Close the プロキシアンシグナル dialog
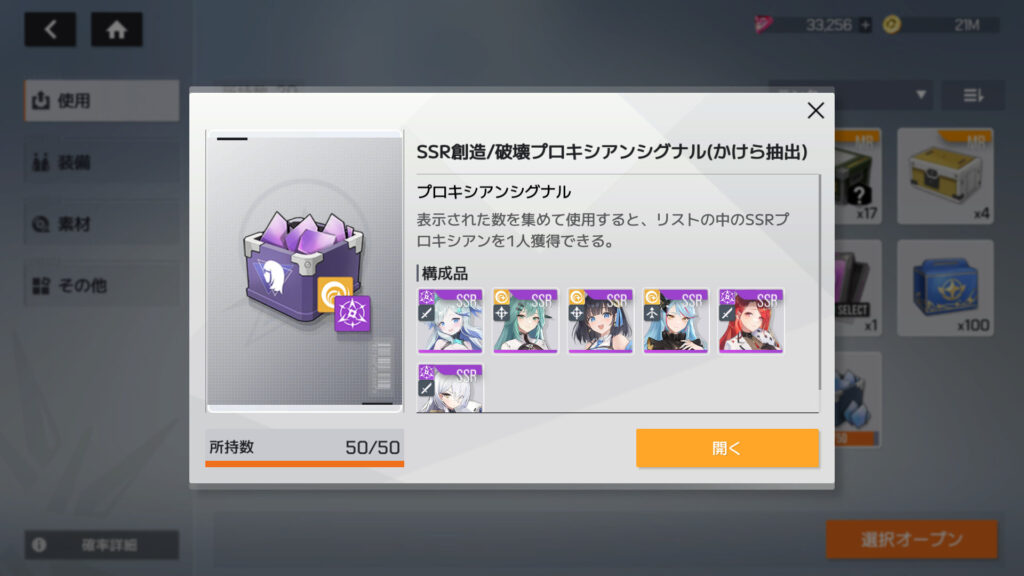 (x=815, y=110)
